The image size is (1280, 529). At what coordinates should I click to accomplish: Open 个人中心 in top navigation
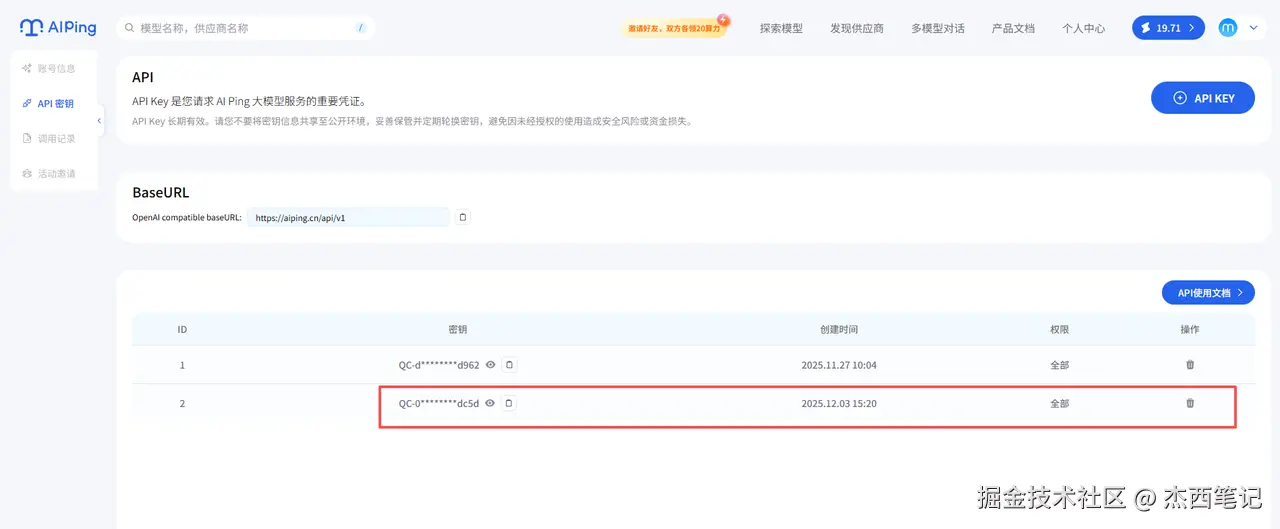click(x=1083, y=28)
